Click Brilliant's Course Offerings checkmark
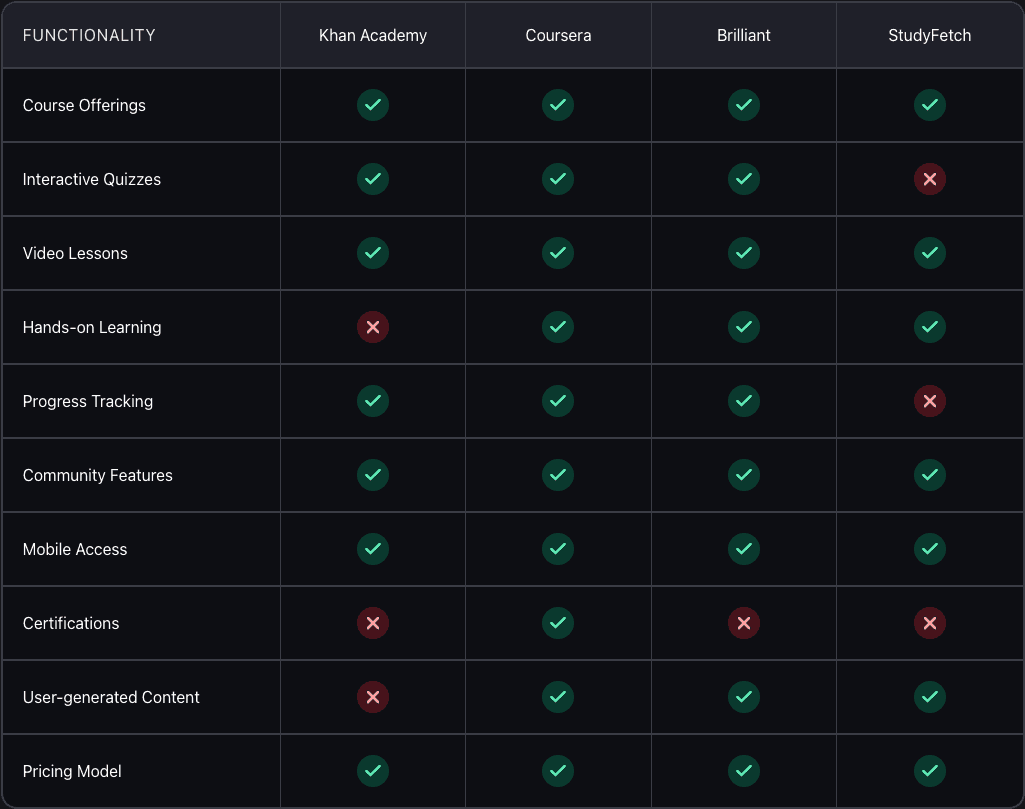 [x=743, y=105]
